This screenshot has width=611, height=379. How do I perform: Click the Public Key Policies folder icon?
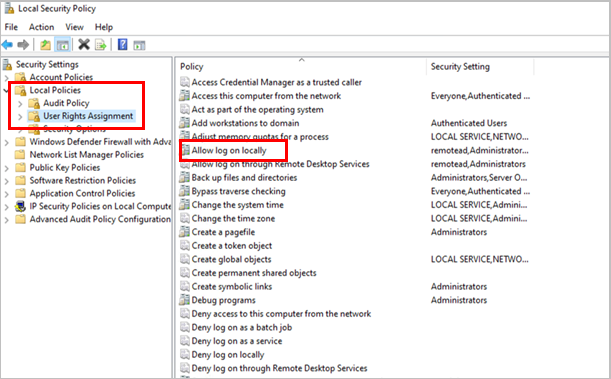(20, 167)
